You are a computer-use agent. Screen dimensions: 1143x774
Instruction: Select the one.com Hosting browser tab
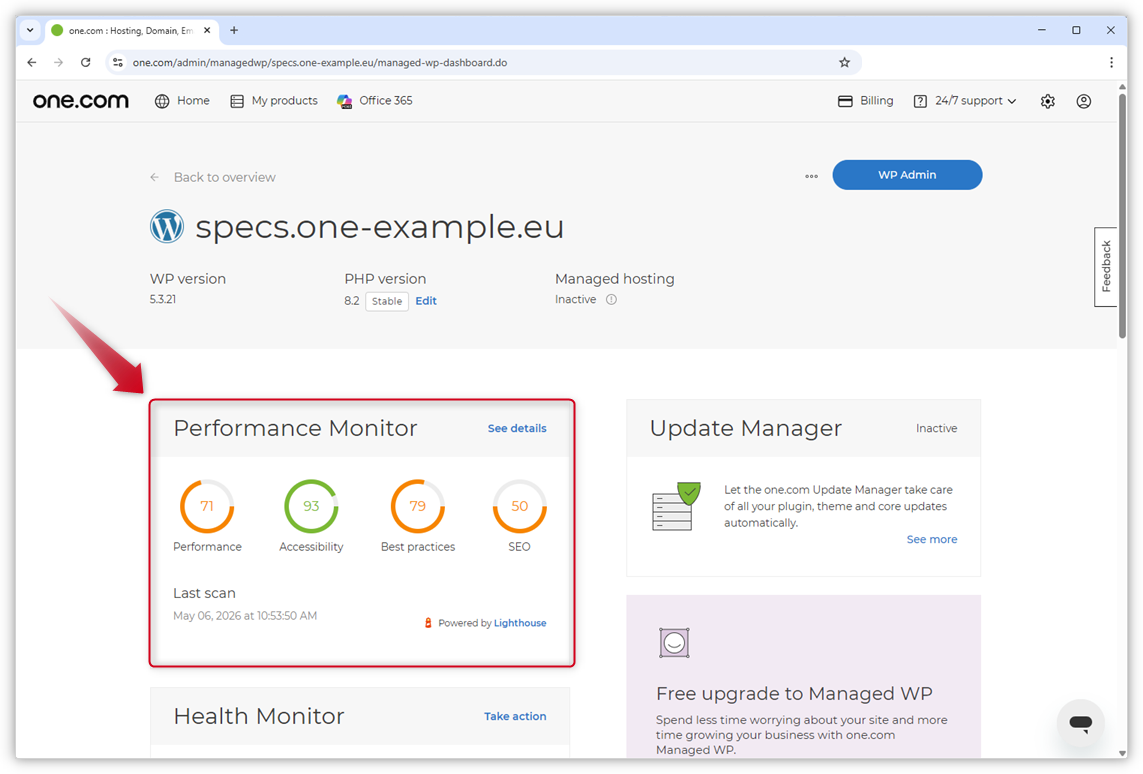tap(131, 31)
